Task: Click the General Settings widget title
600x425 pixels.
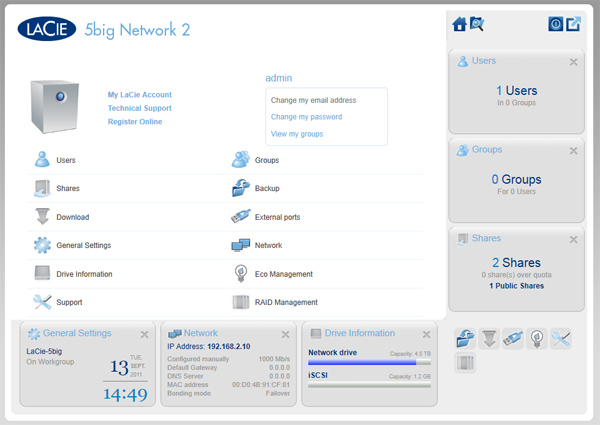Action: [x=77, y=333]
